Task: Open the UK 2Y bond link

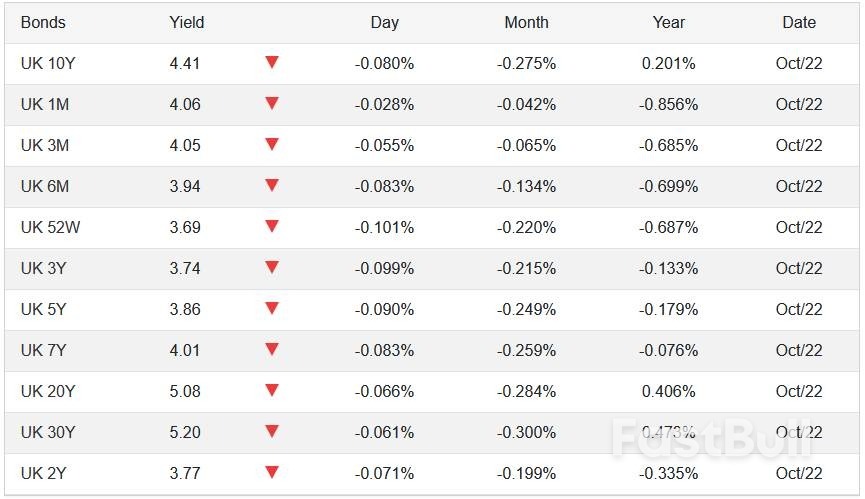Action: (44, 473)
